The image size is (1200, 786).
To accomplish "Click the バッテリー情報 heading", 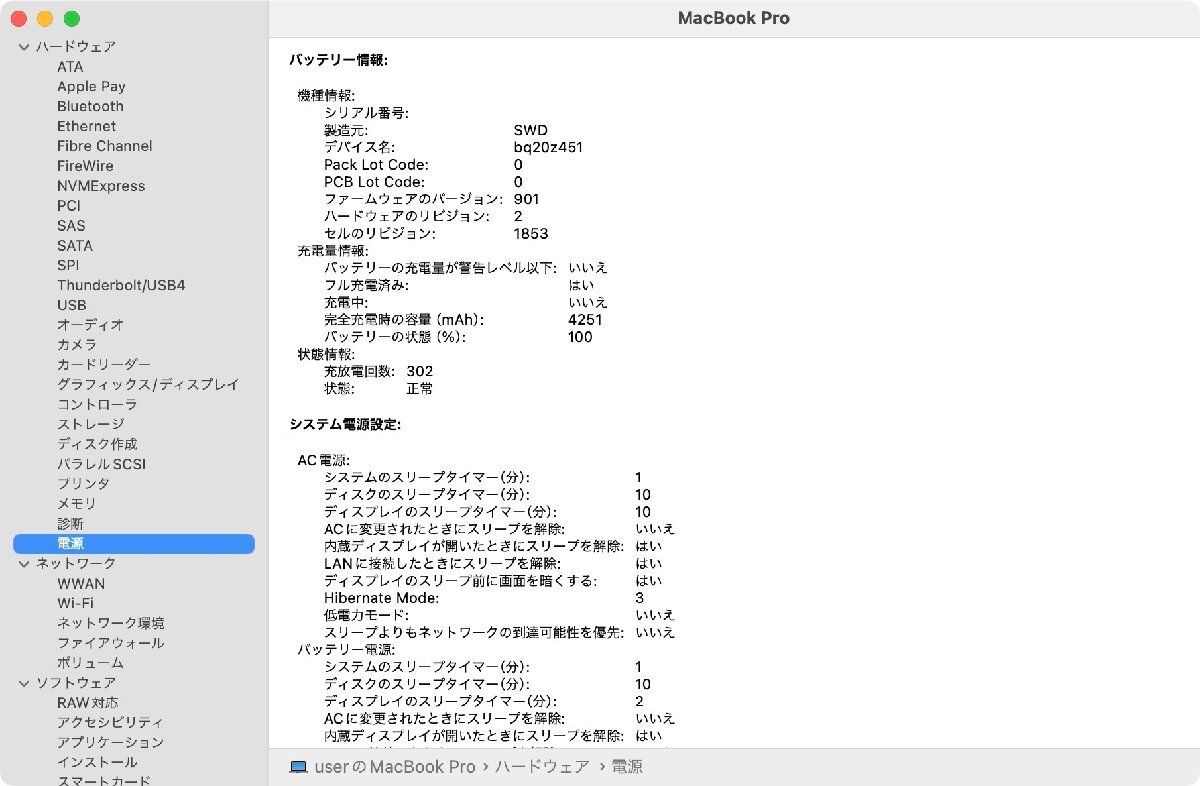I will click(x=338, y=60).
